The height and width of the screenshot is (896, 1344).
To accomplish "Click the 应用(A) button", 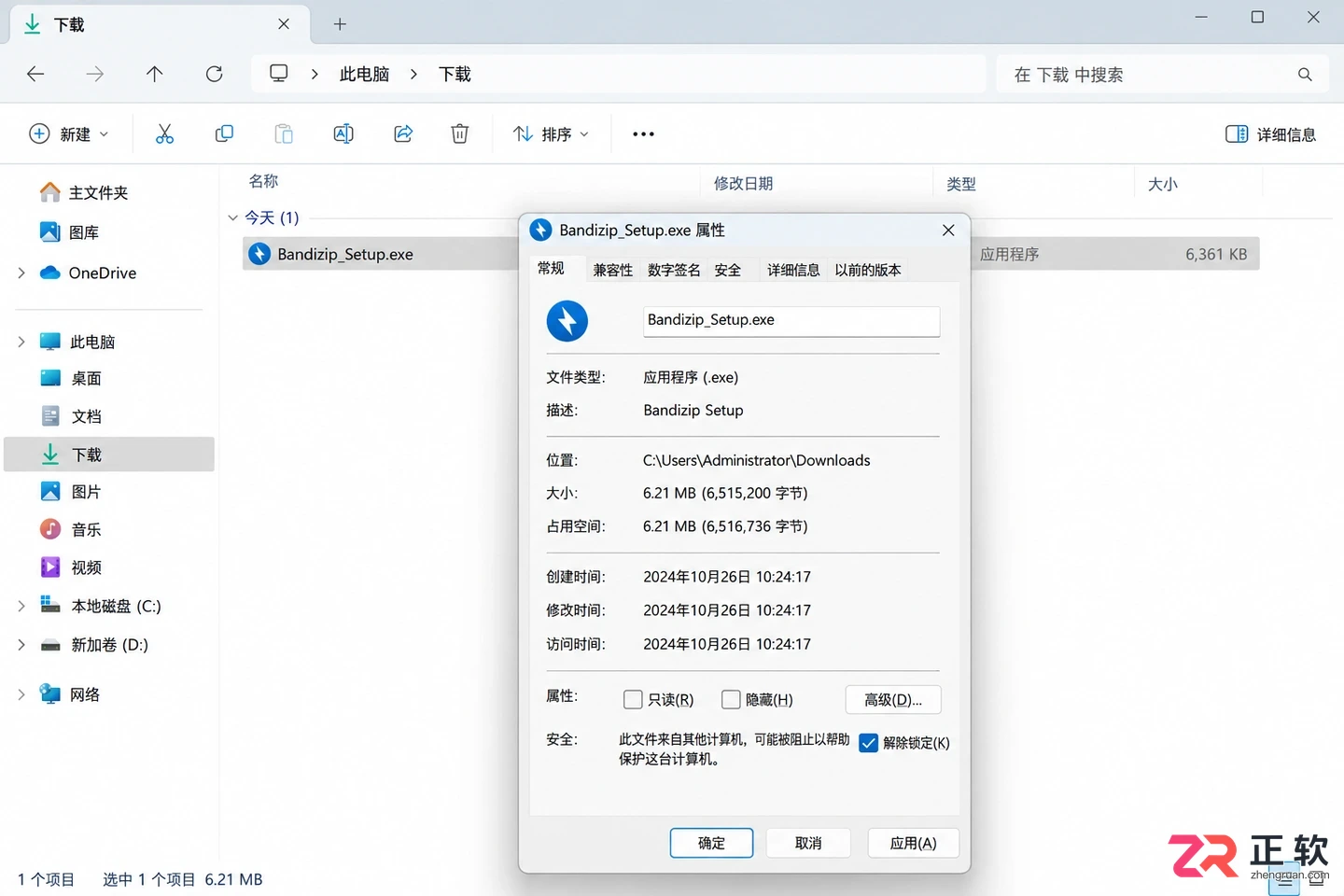I will tap(913, 843).
